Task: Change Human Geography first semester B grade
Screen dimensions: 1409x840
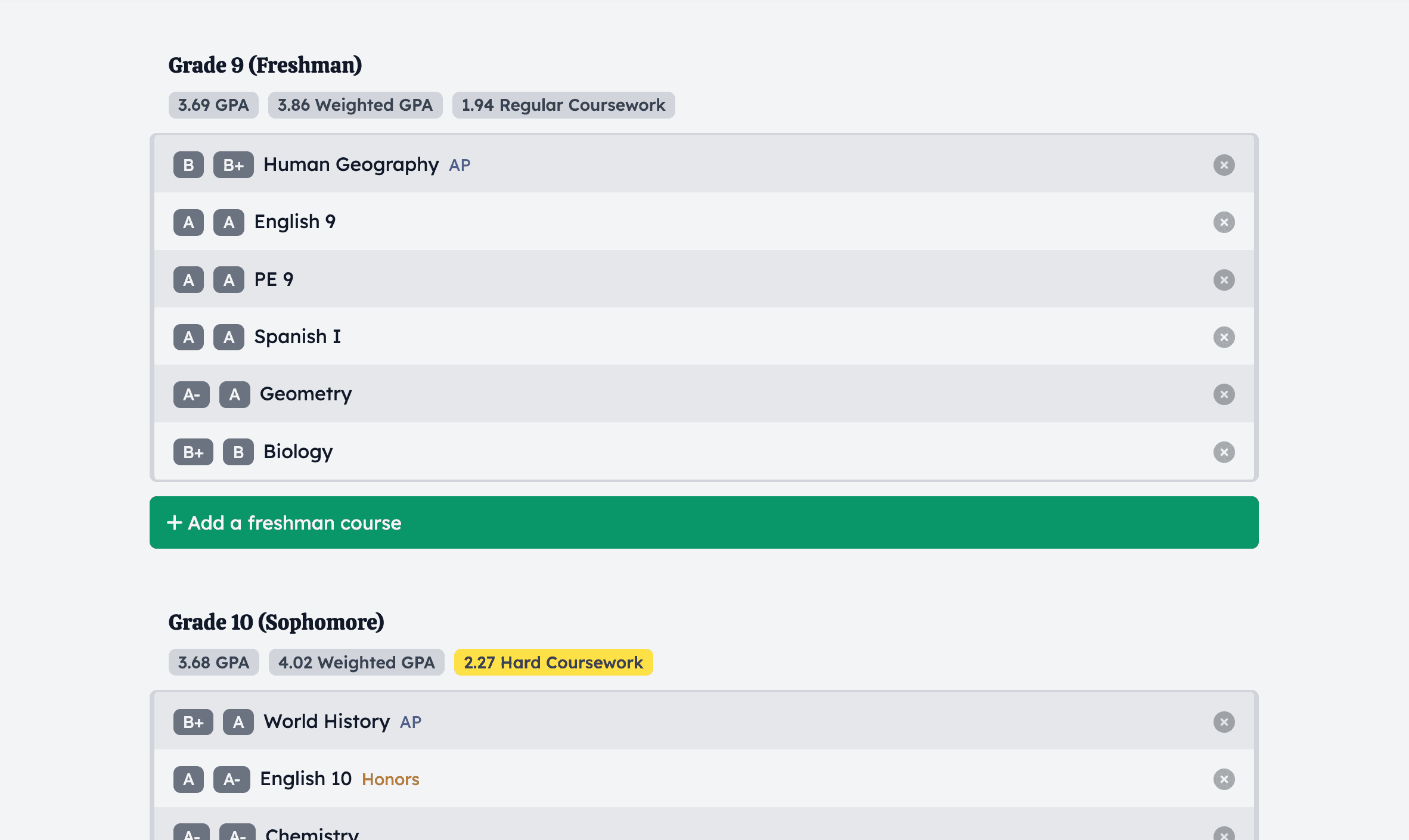Action: click(x=188, y=165)
